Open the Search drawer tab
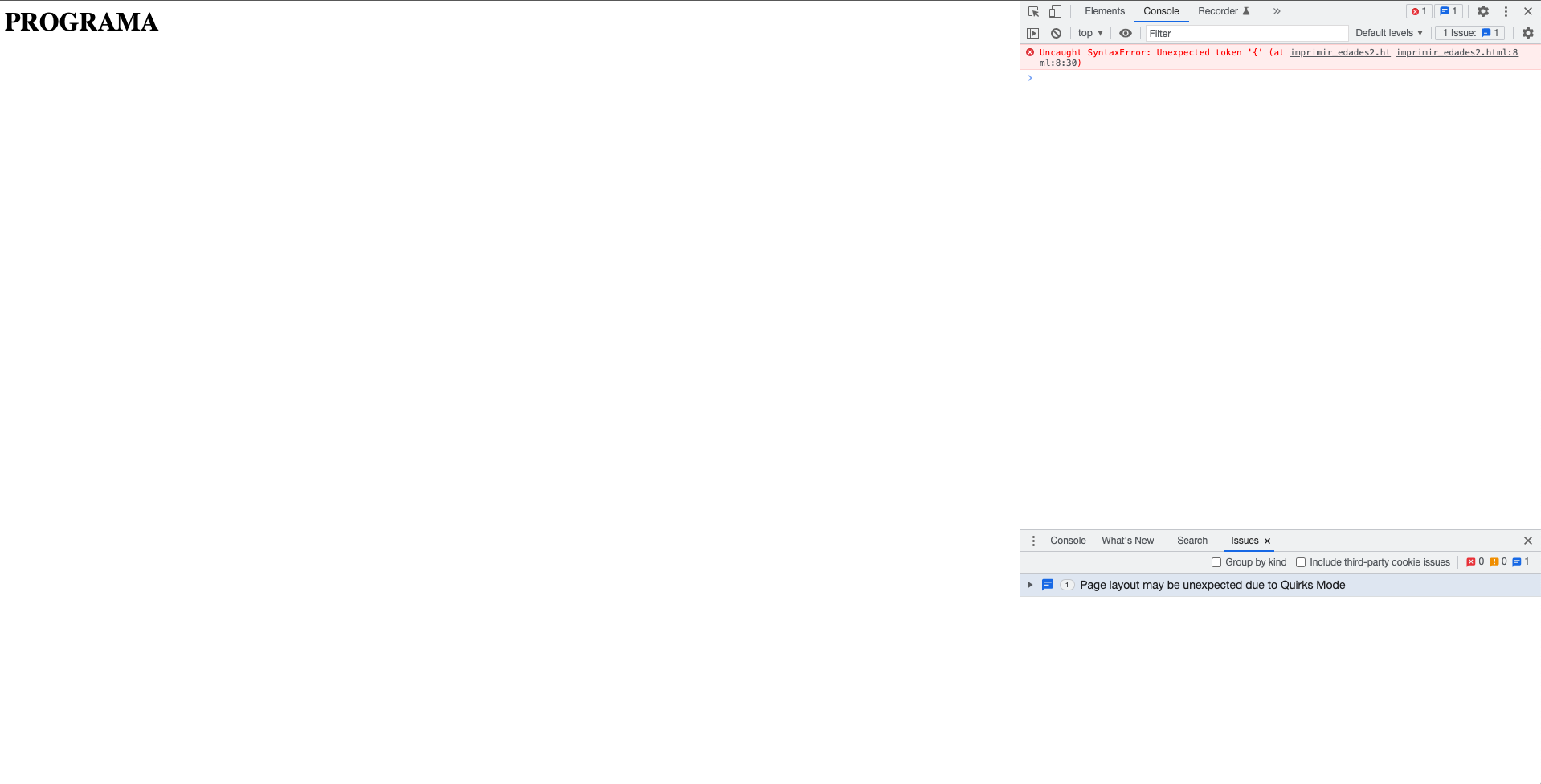The height and width of the screenshot is (784, 1541). 1192,541
